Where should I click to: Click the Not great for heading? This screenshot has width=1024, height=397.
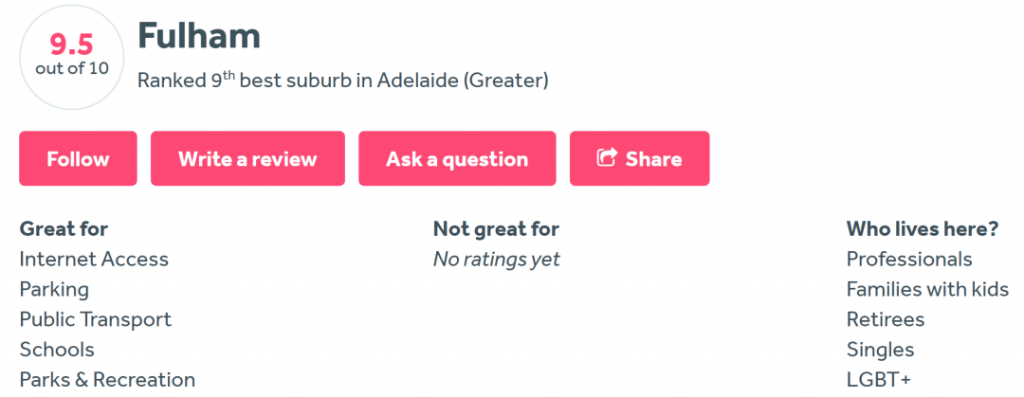(496, 229)
